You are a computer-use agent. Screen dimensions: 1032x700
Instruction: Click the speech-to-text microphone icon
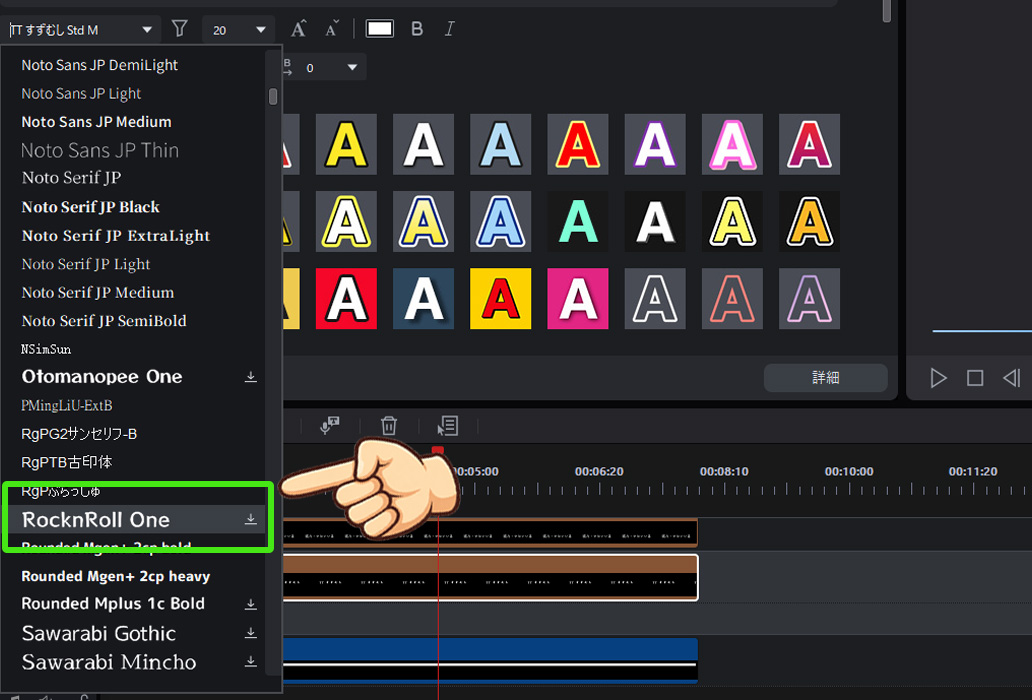[x=329, y=426]
